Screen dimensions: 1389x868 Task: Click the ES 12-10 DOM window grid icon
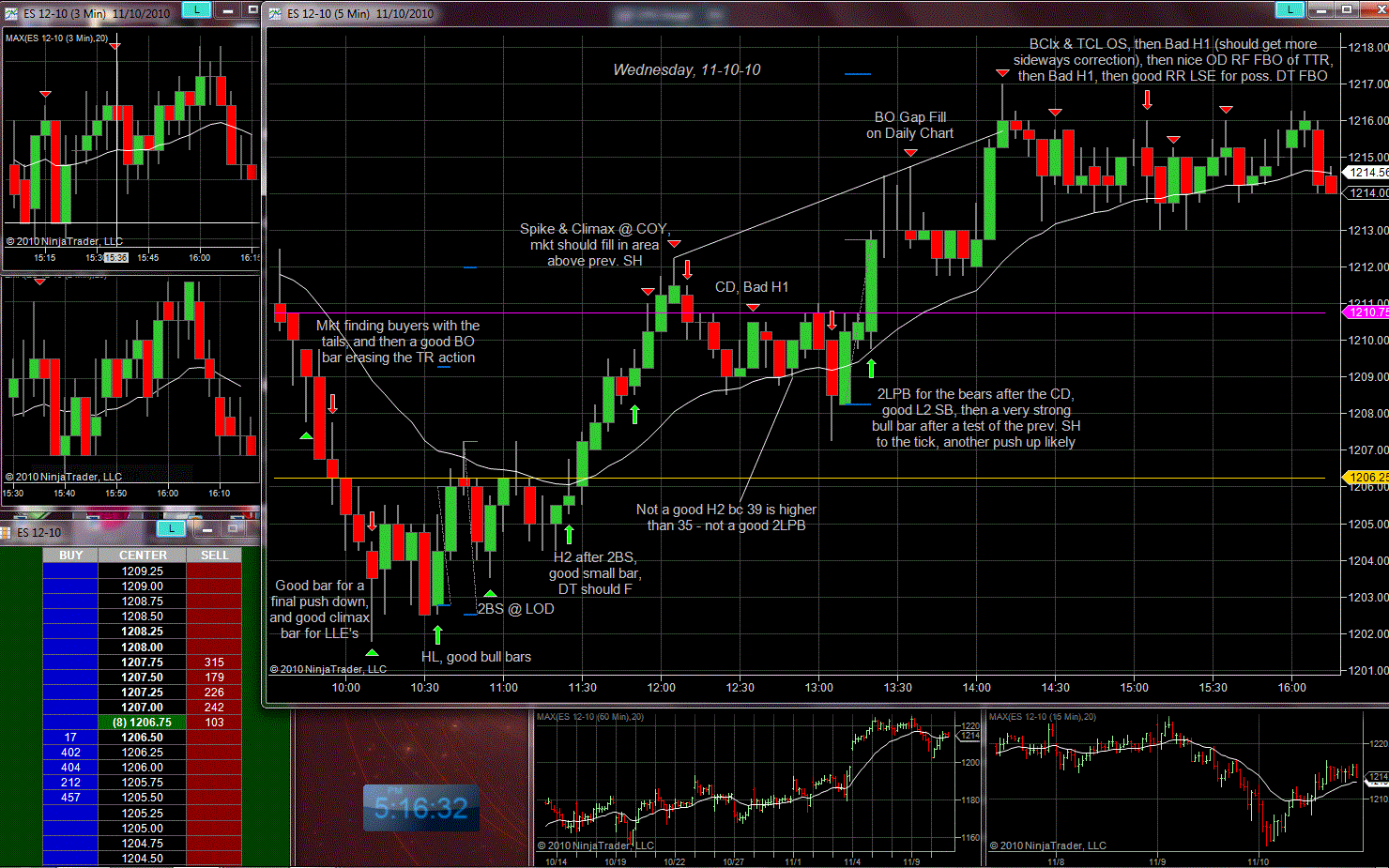coord(6,532)
